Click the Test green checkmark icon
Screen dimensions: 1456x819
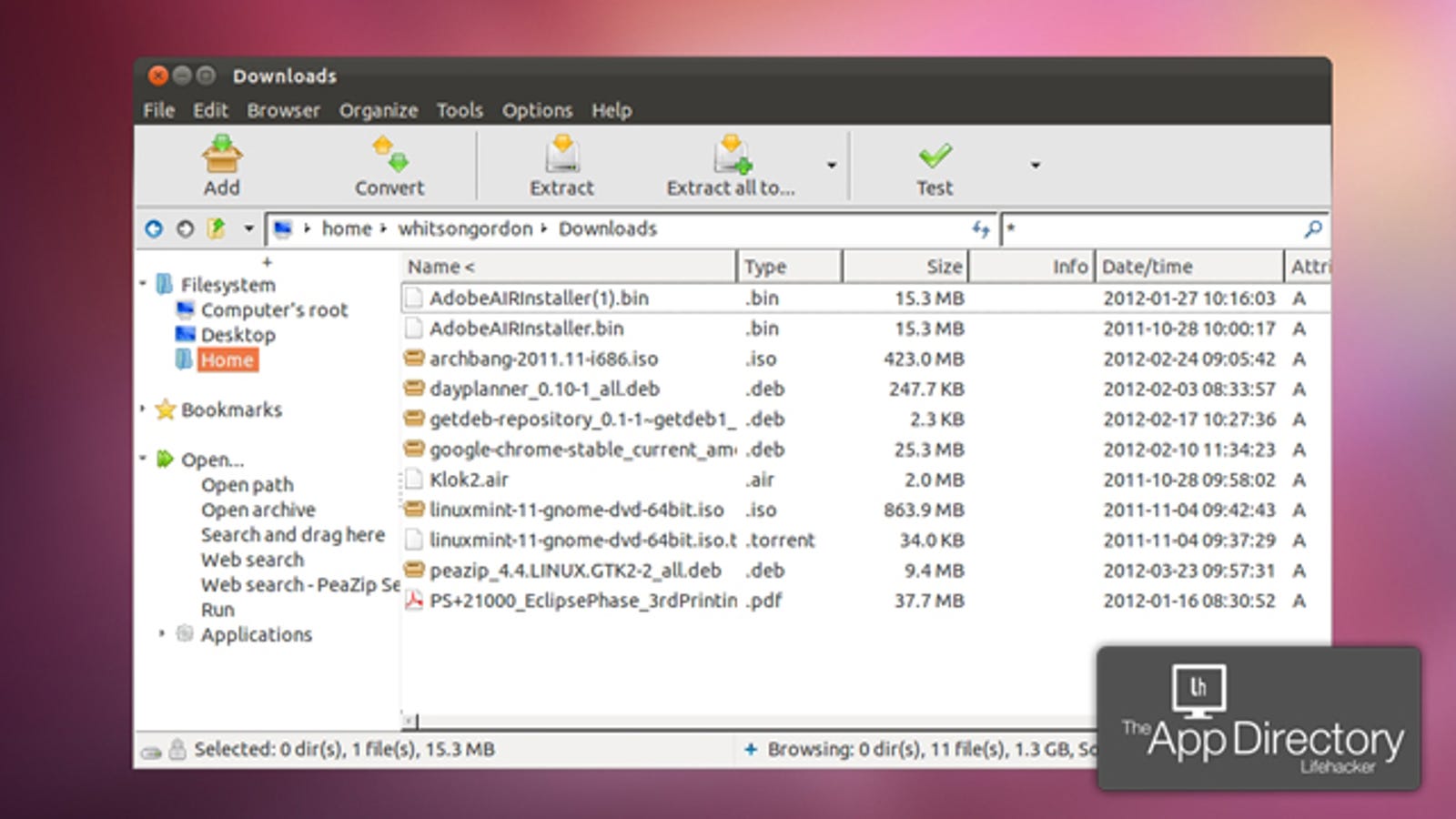click(x=935, y=156)
